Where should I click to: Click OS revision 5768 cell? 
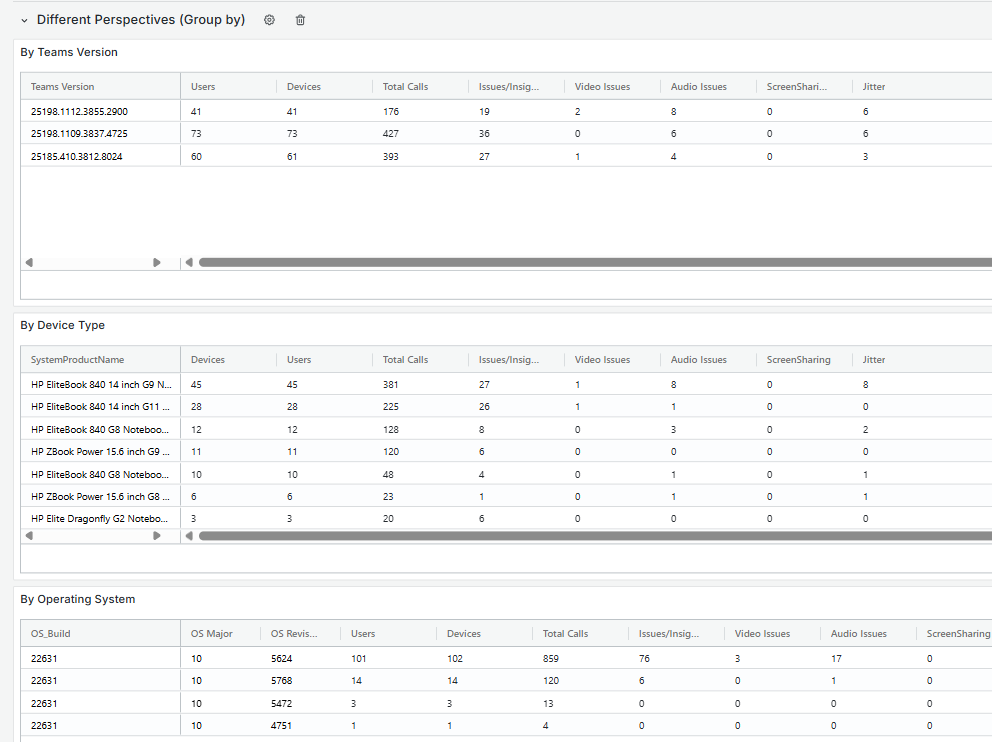pos(284,681)
